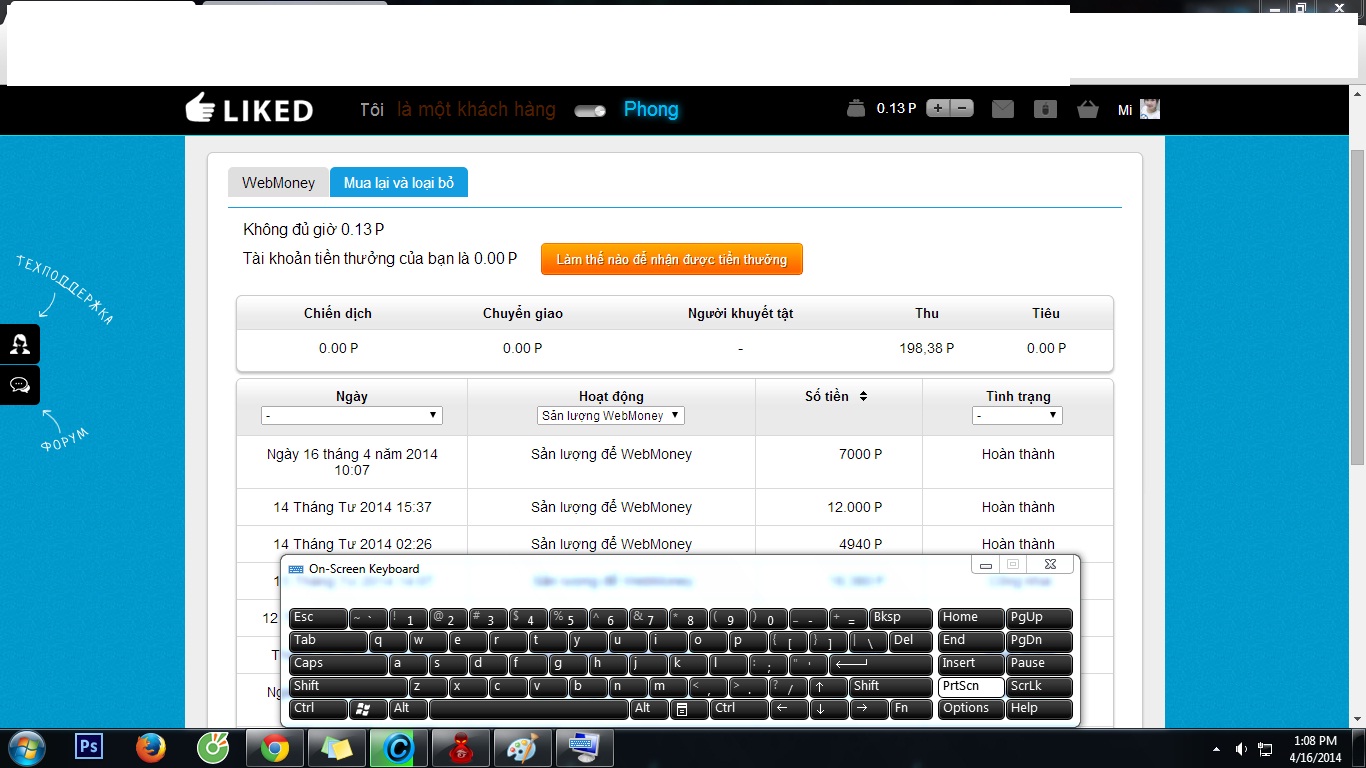Open the shopping basket icon
Viewport: 1366px width, 768px height.
[x=1088, y=109]
